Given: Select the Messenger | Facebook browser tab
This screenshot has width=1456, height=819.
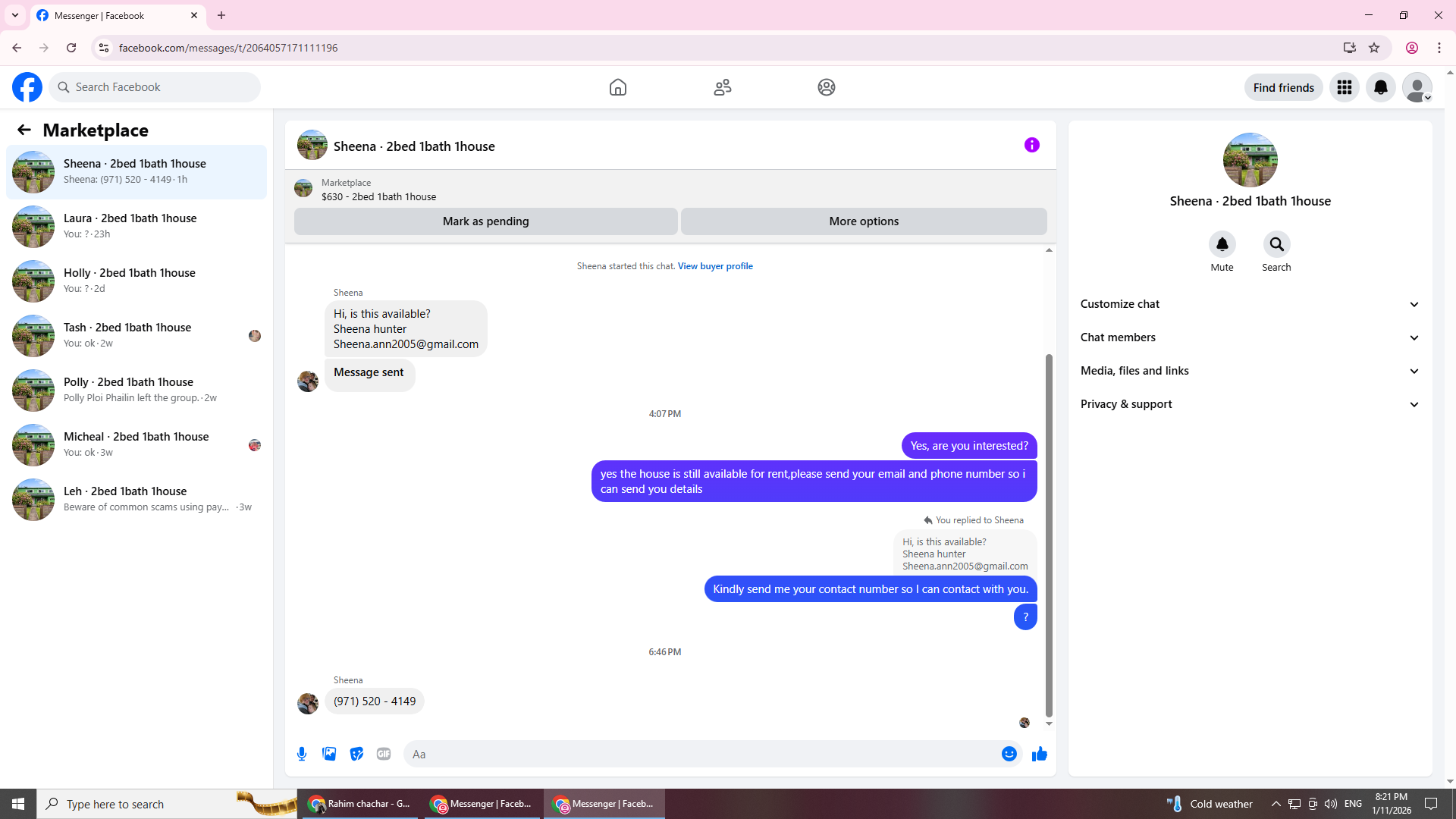Looking at the screenshot, I should pyautogui.click(x=118, y=15).
